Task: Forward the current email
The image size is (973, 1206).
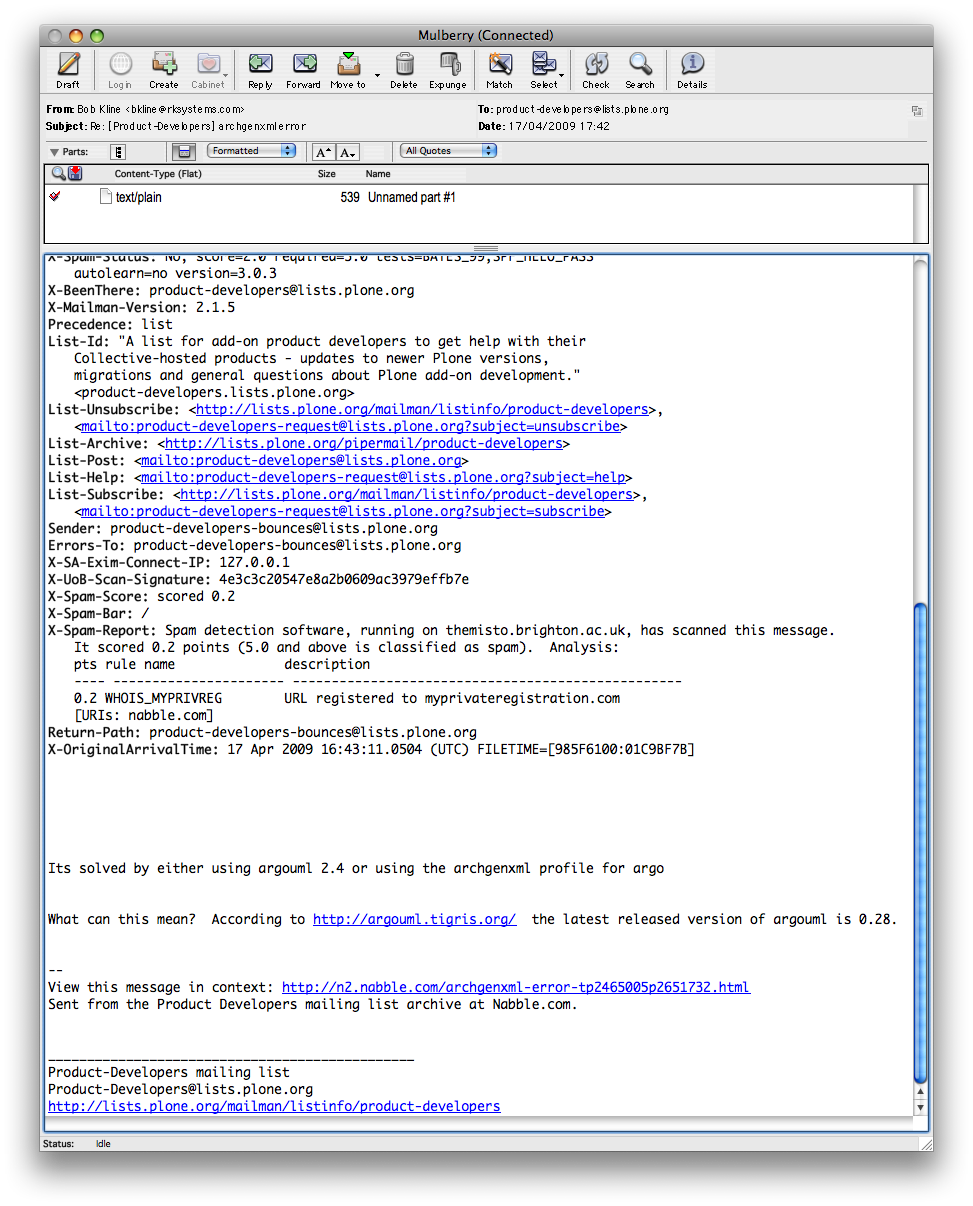Action: tap(303, 69)
